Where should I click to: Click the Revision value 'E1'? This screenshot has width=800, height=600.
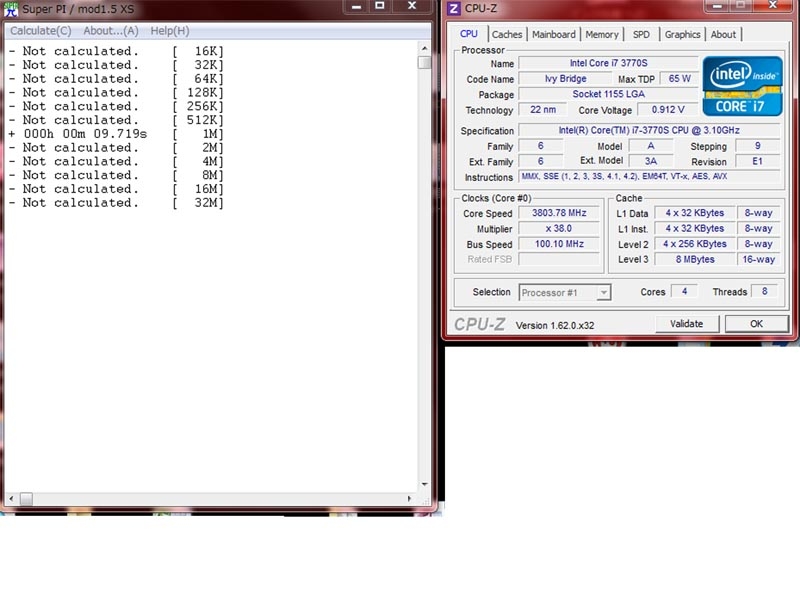(x=758, y=161)
